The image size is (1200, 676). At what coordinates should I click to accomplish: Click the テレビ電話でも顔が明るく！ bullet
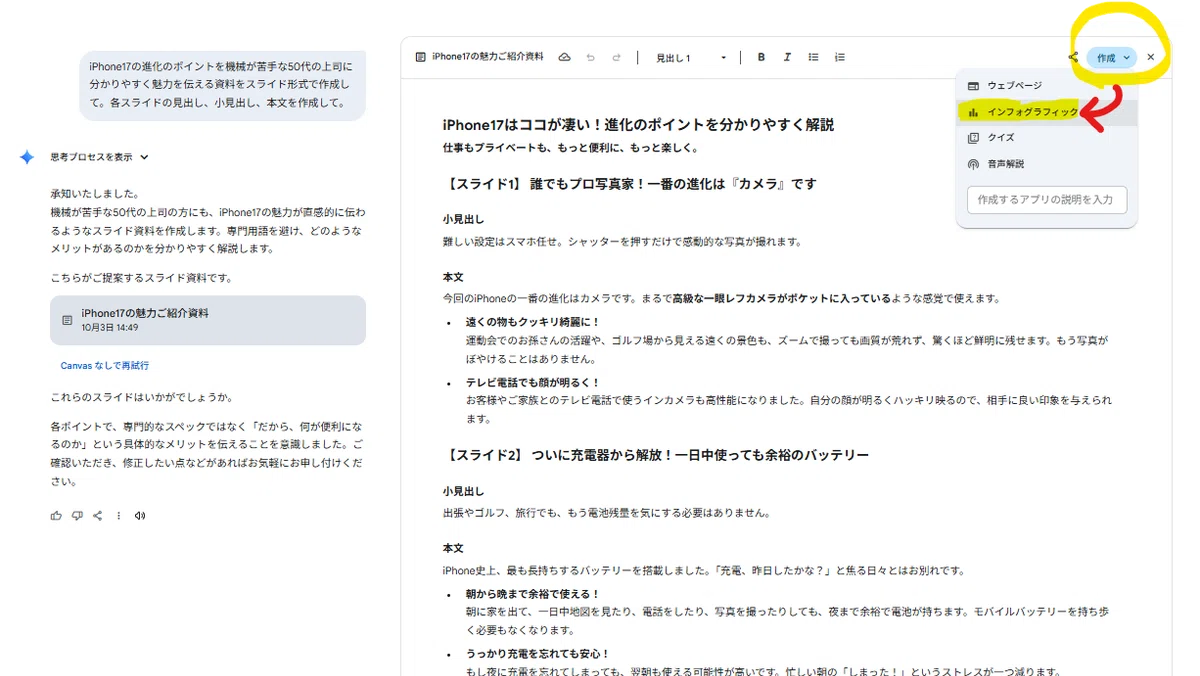pyautogui.click(x=533, y=382)
